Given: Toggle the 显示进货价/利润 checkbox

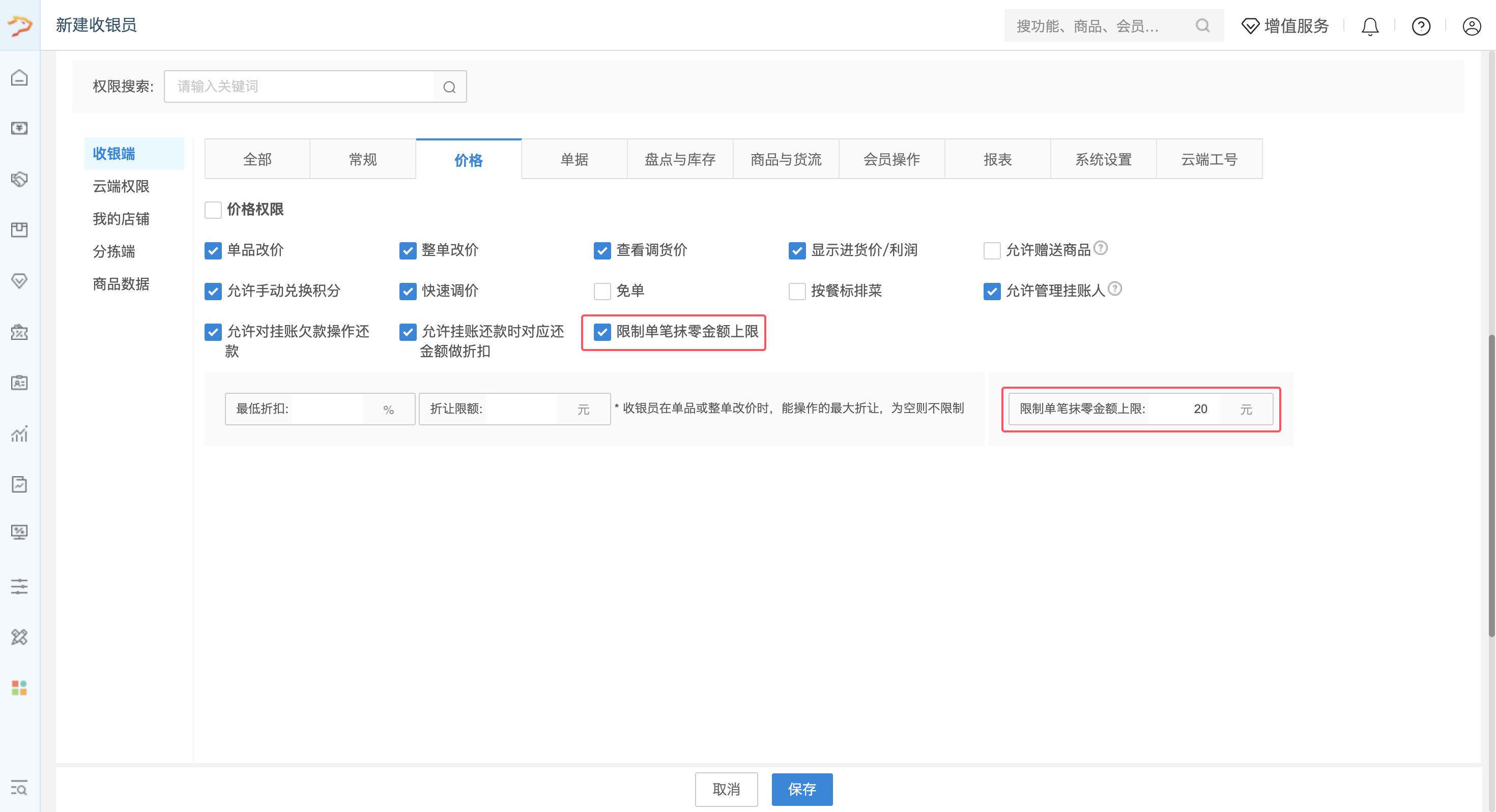Looking at the screenshot, I should click(797, 250).
